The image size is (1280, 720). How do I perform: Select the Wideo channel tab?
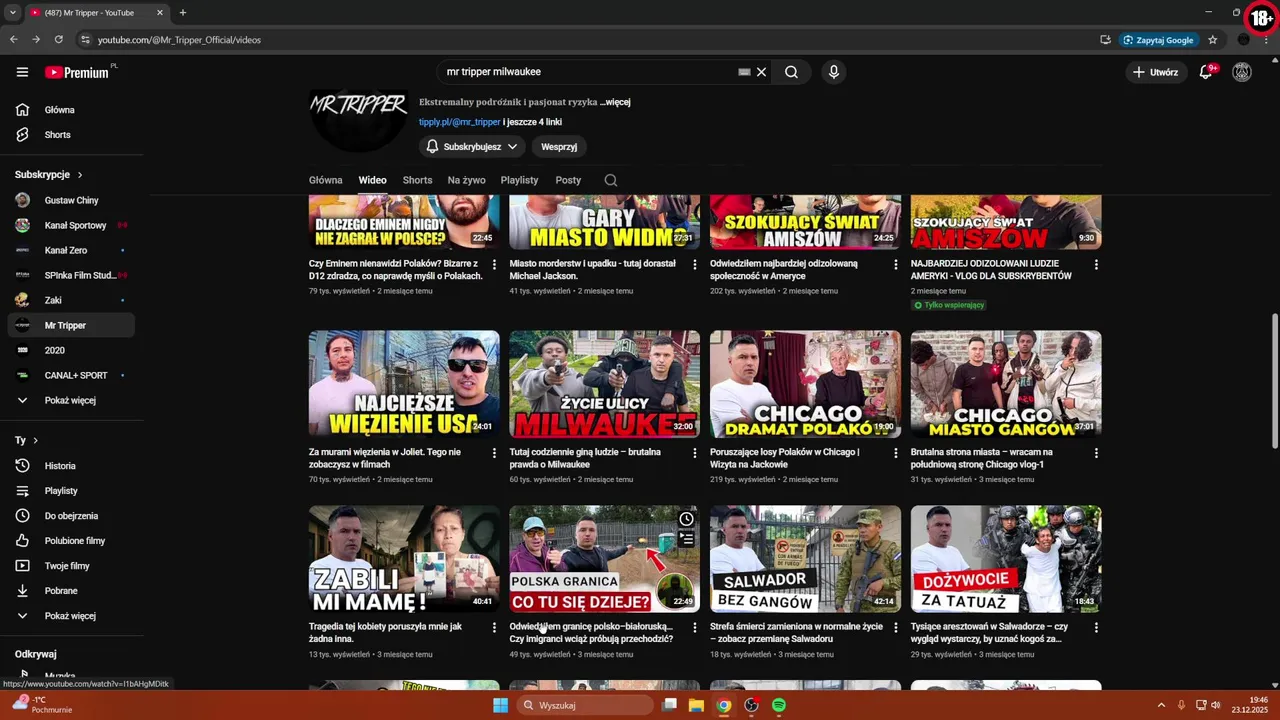(x=372, y=180)
